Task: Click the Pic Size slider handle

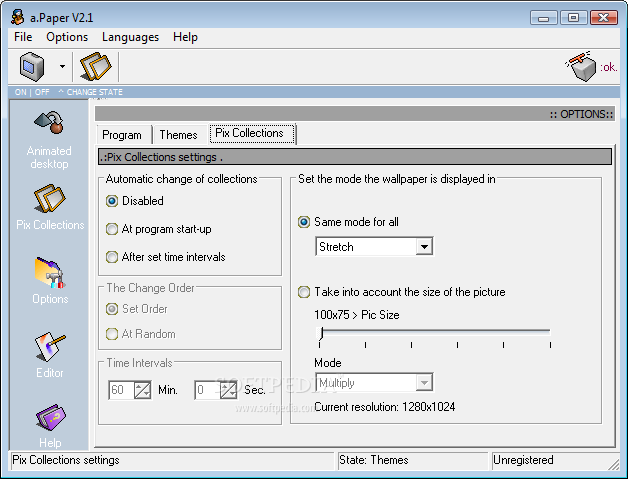Action: tap(321, 333)
